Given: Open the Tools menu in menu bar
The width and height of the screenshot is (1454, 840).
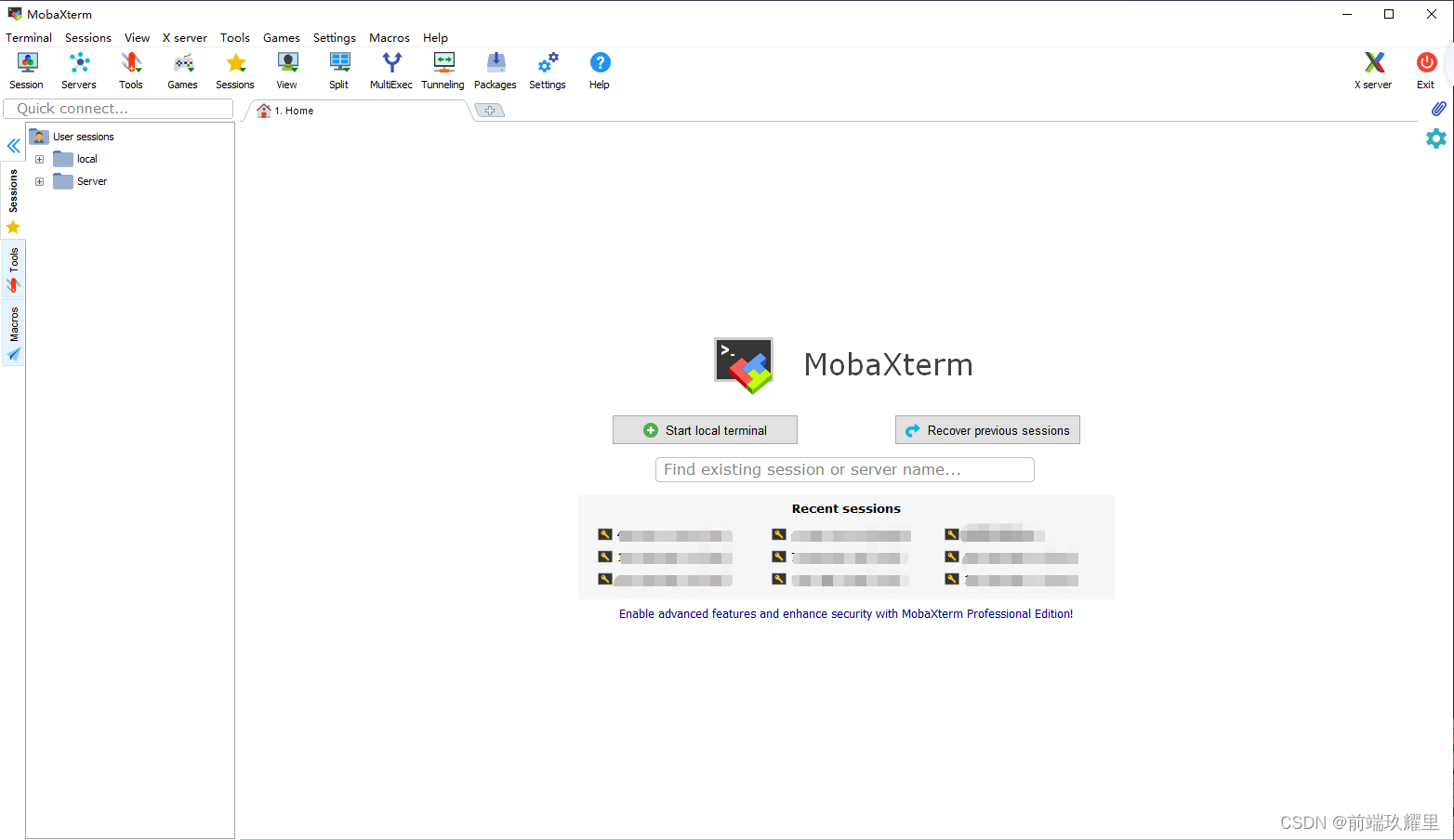Looking at the screenshot, I should coord(235,38).
